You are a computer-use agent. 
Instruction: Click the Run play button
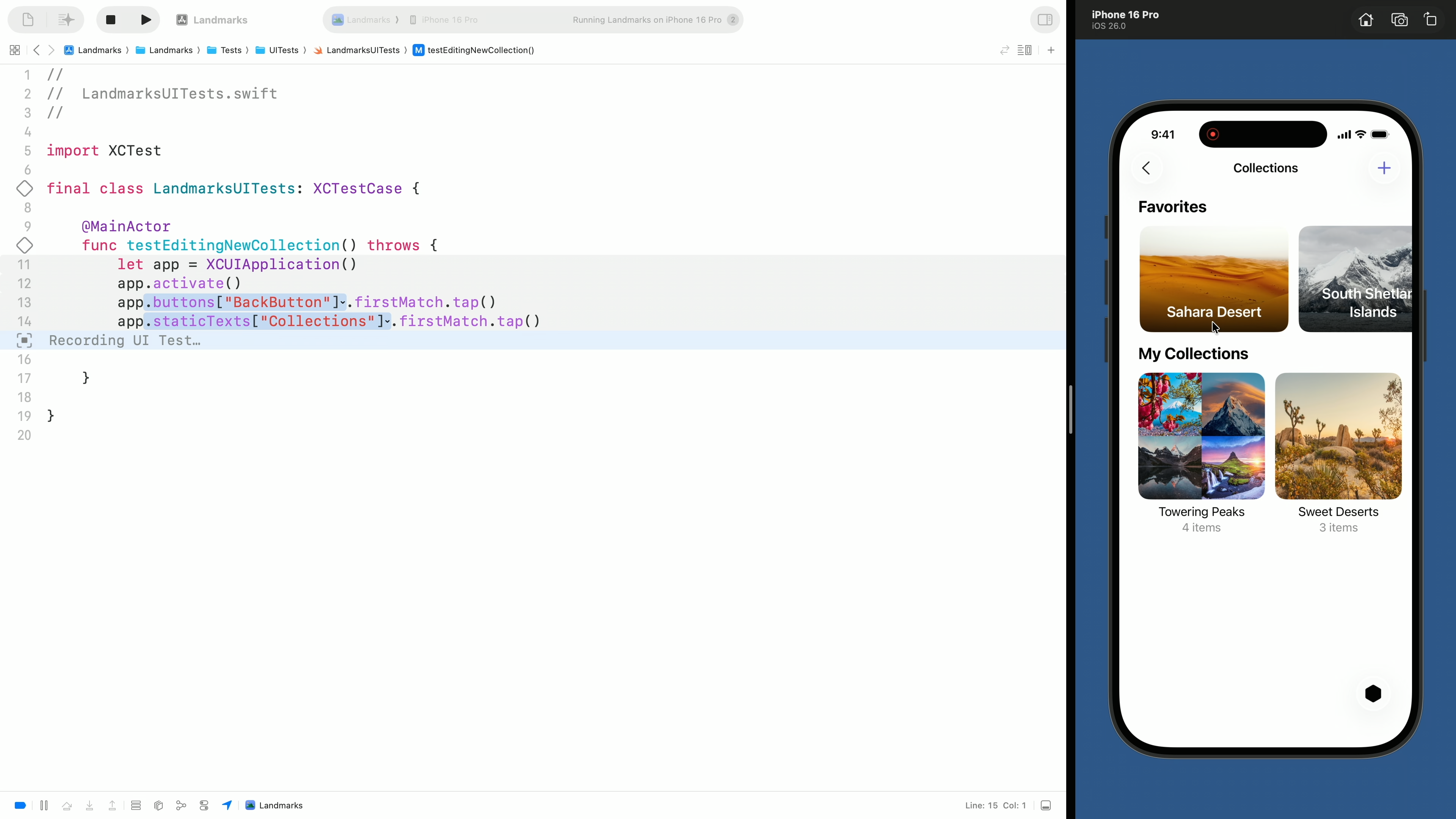tap(145, 20)
